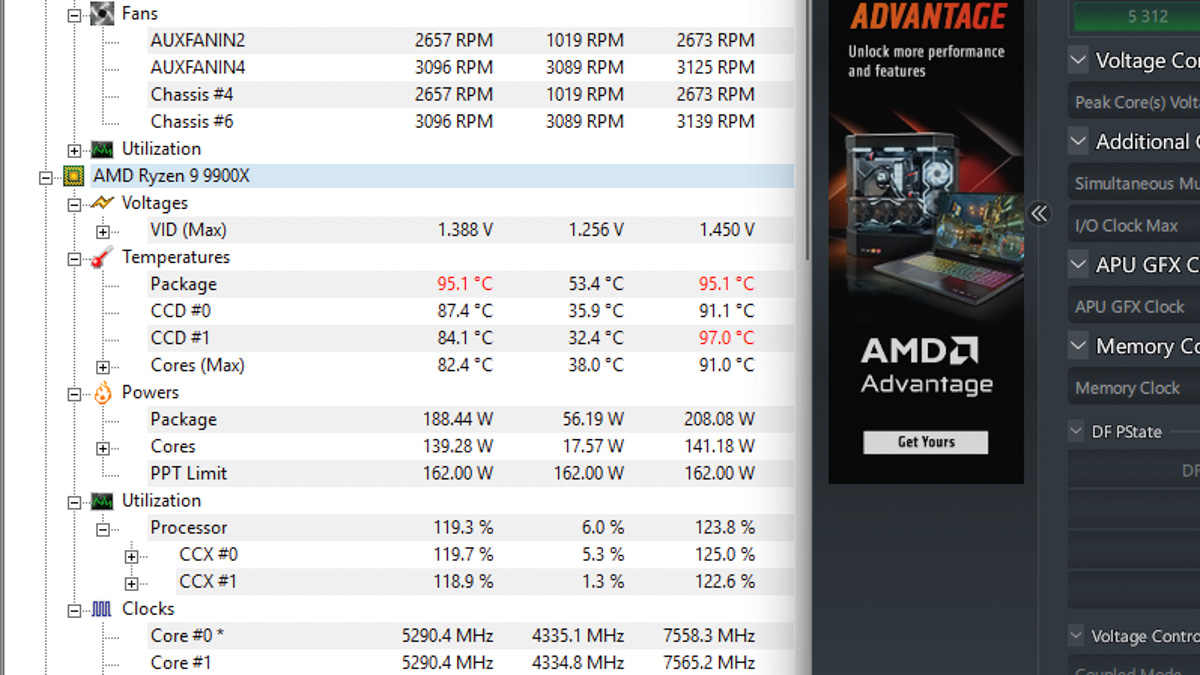Image resolution: width=1200 pixels, height=675 pixels.
Task: Collapse the CPU Utilization node above Processor
Action: pyautogui.click(x=74, y=501)
